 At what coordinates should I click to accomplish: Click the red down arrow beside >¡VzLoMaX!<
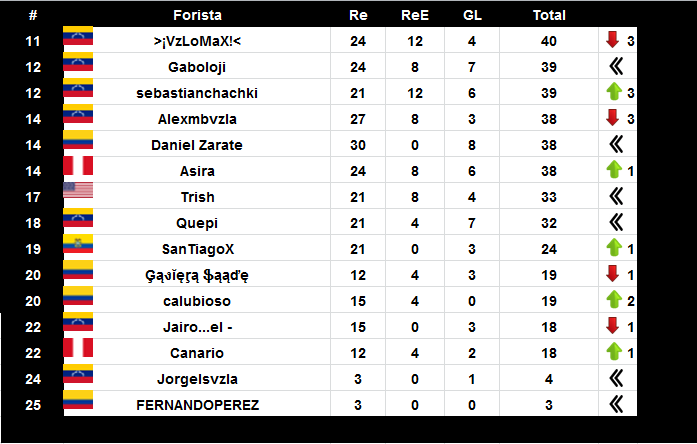coord(613,40)
